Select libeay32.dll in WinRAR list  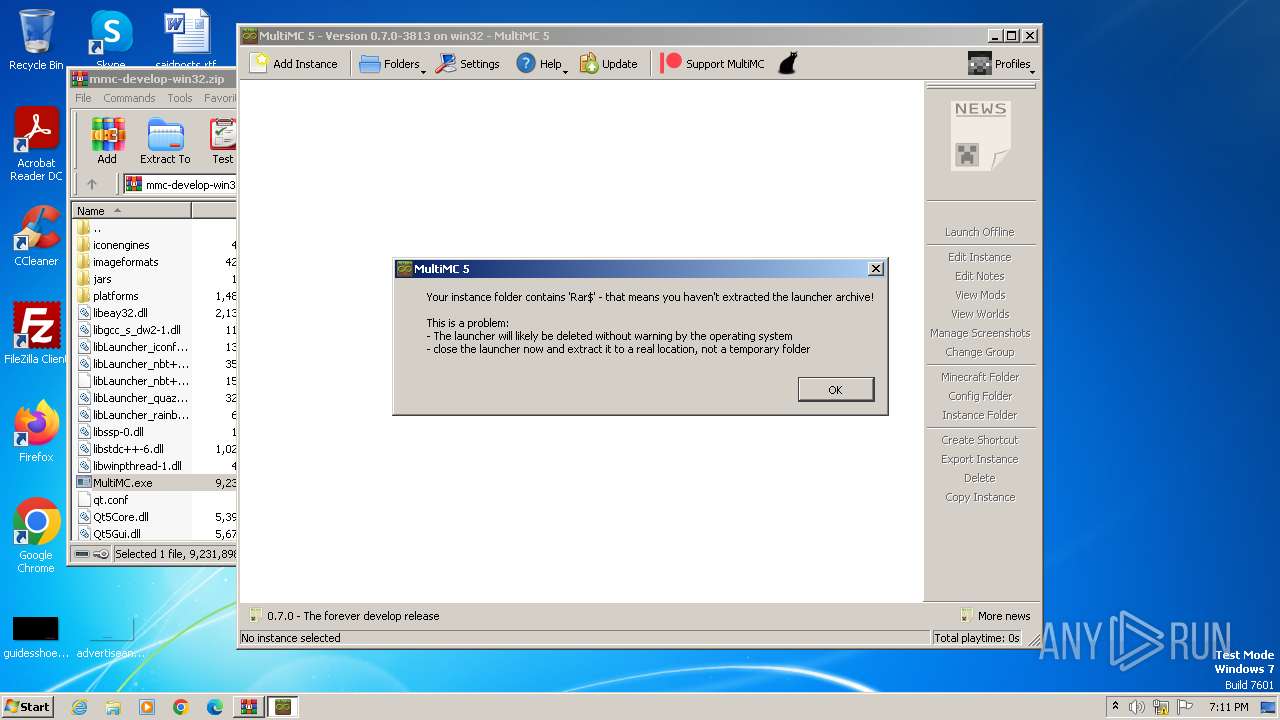click(120, 313)
